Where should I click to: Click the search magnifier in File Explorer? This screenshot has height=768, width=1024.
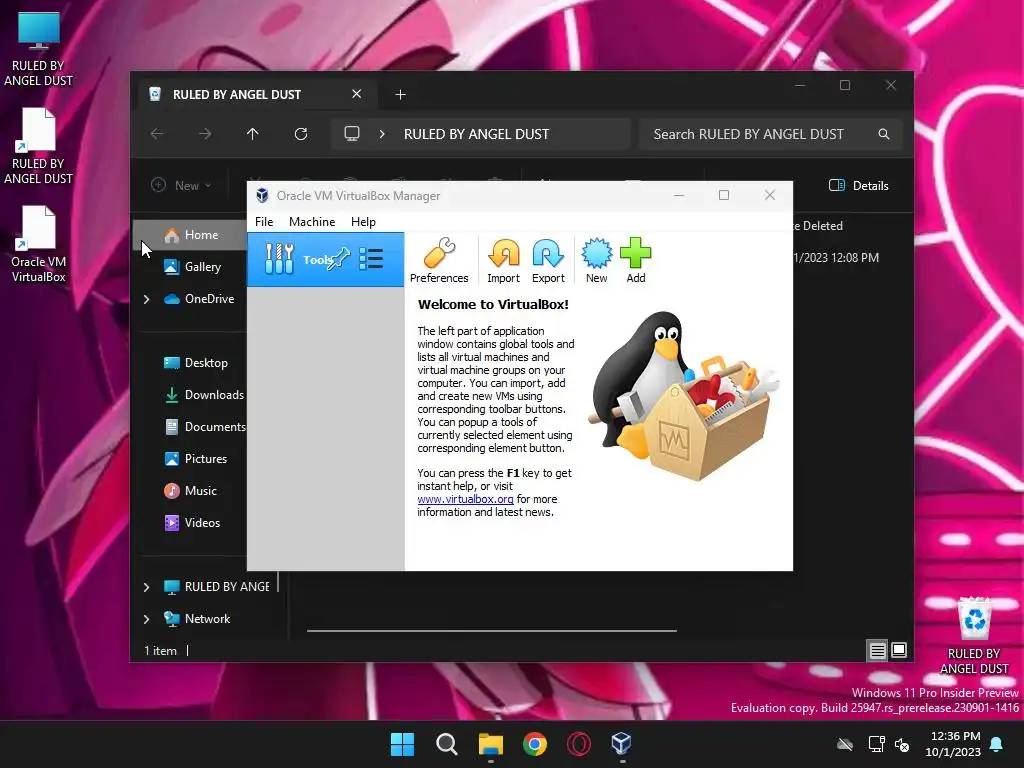(x=884, y=134)
